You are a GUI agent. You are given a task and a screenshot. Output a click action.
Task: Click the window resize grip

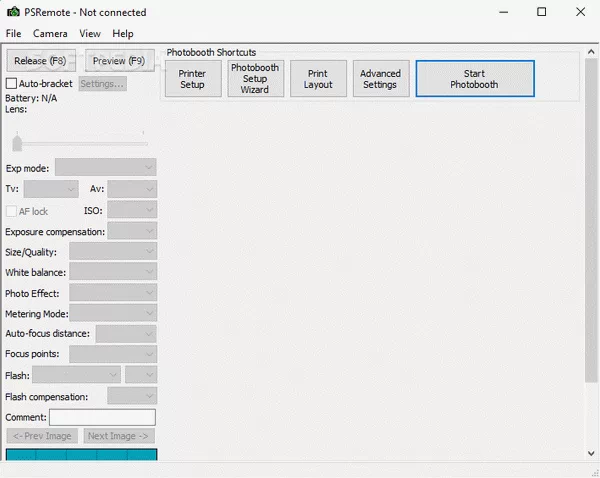(x=595, y=473)
